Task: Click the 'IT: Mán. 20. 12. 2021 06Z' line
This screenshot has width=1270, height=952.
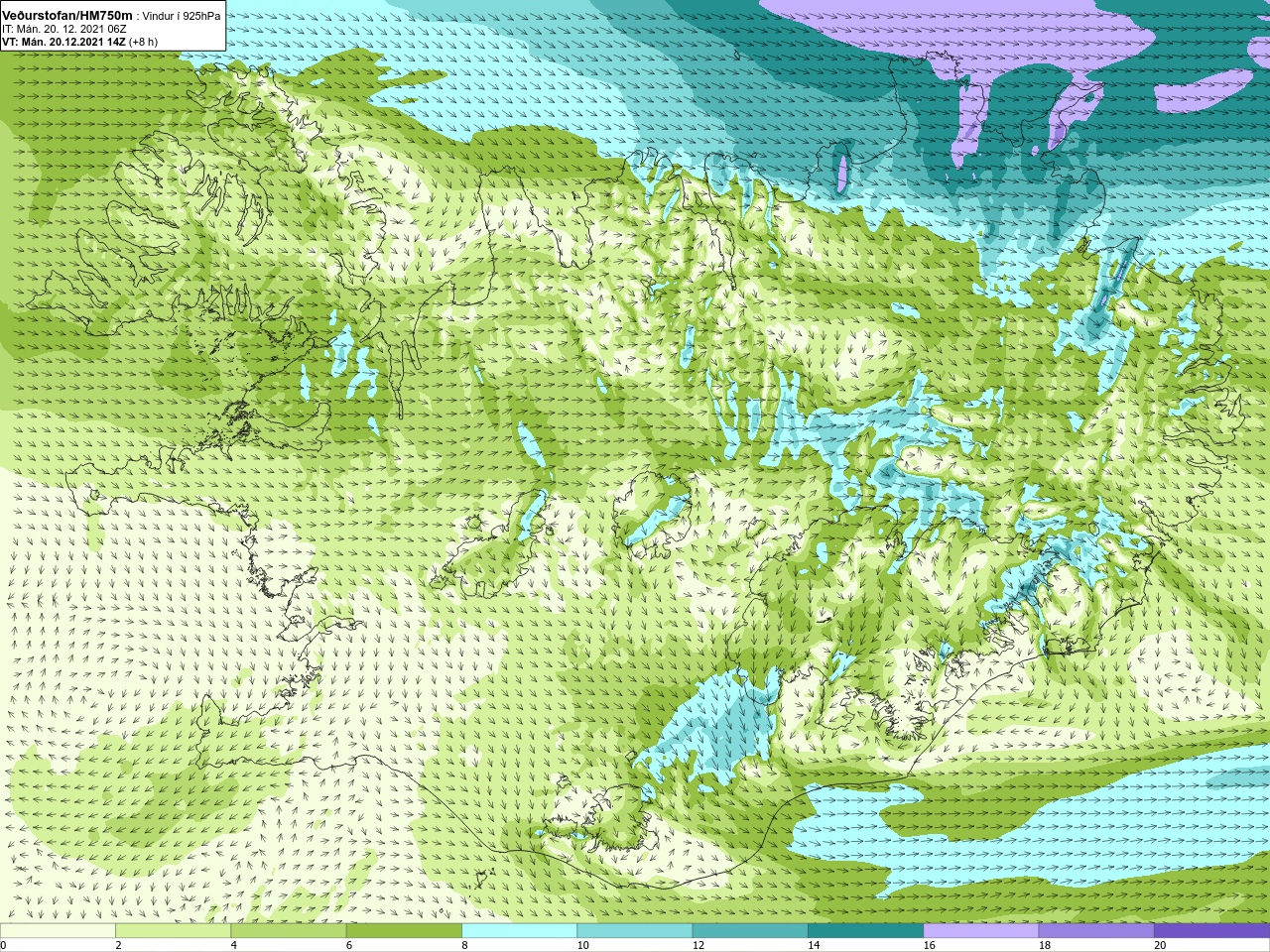Action: 64,29
